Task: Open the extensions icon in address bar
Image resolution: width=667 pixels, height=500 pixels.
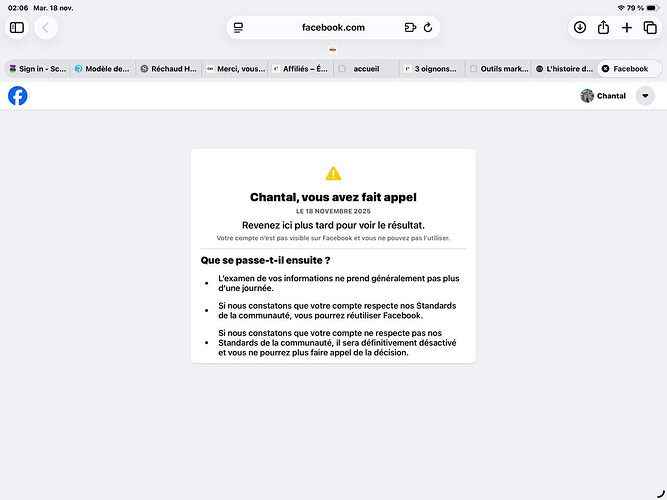Action: 410,28
